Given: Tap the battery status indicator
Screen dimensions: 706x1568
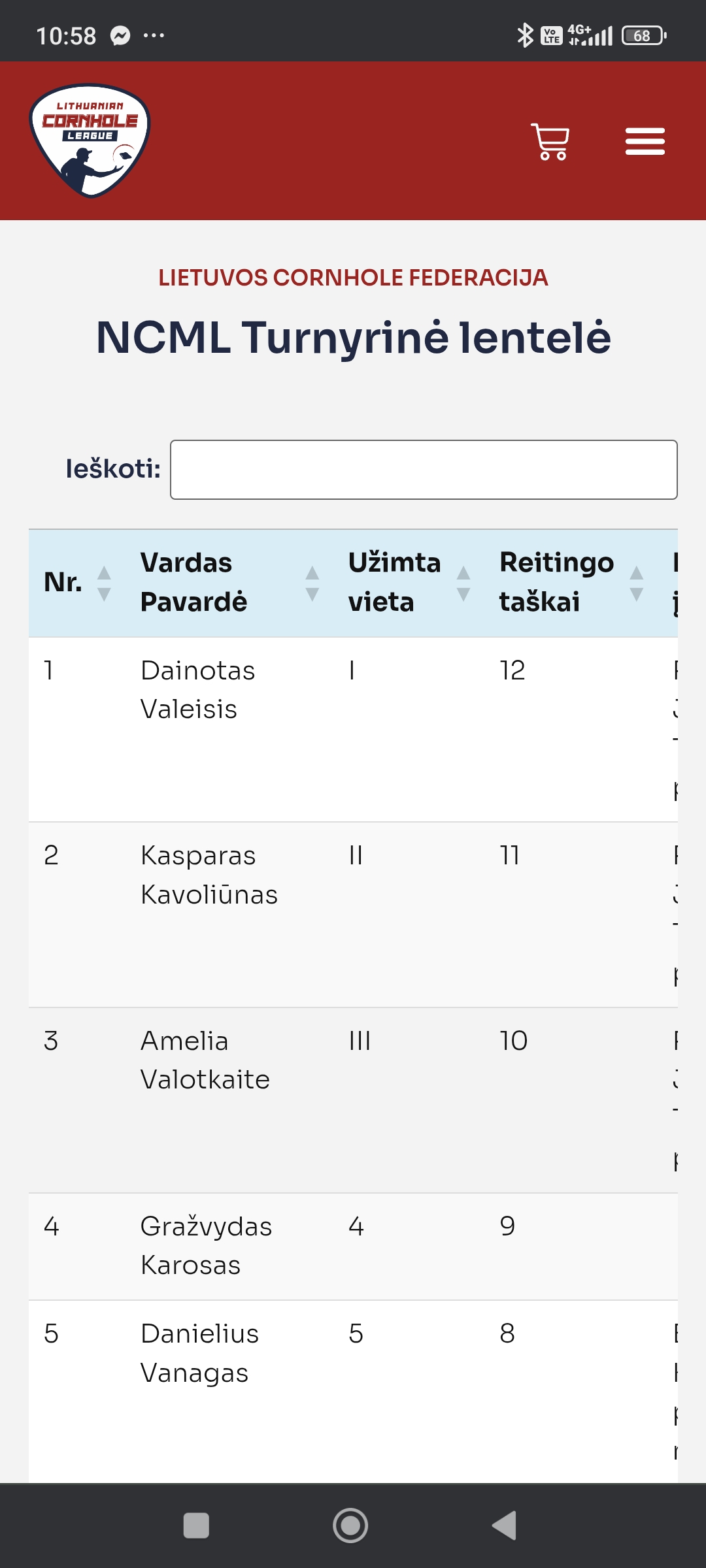Looking at the screenshot, I should click(x=643, y=35).
